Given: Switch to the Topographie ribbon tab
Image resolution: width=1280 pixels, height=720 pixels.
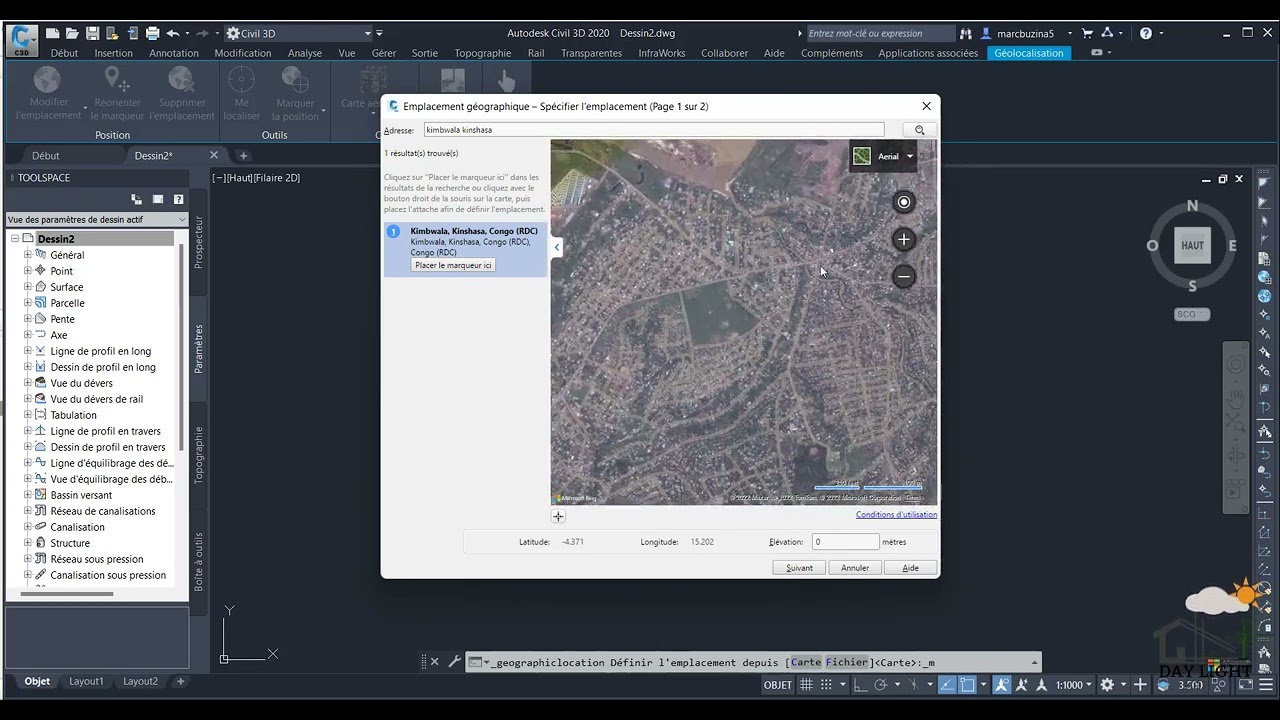Looking at the screenshot, I should coord(482,53).
